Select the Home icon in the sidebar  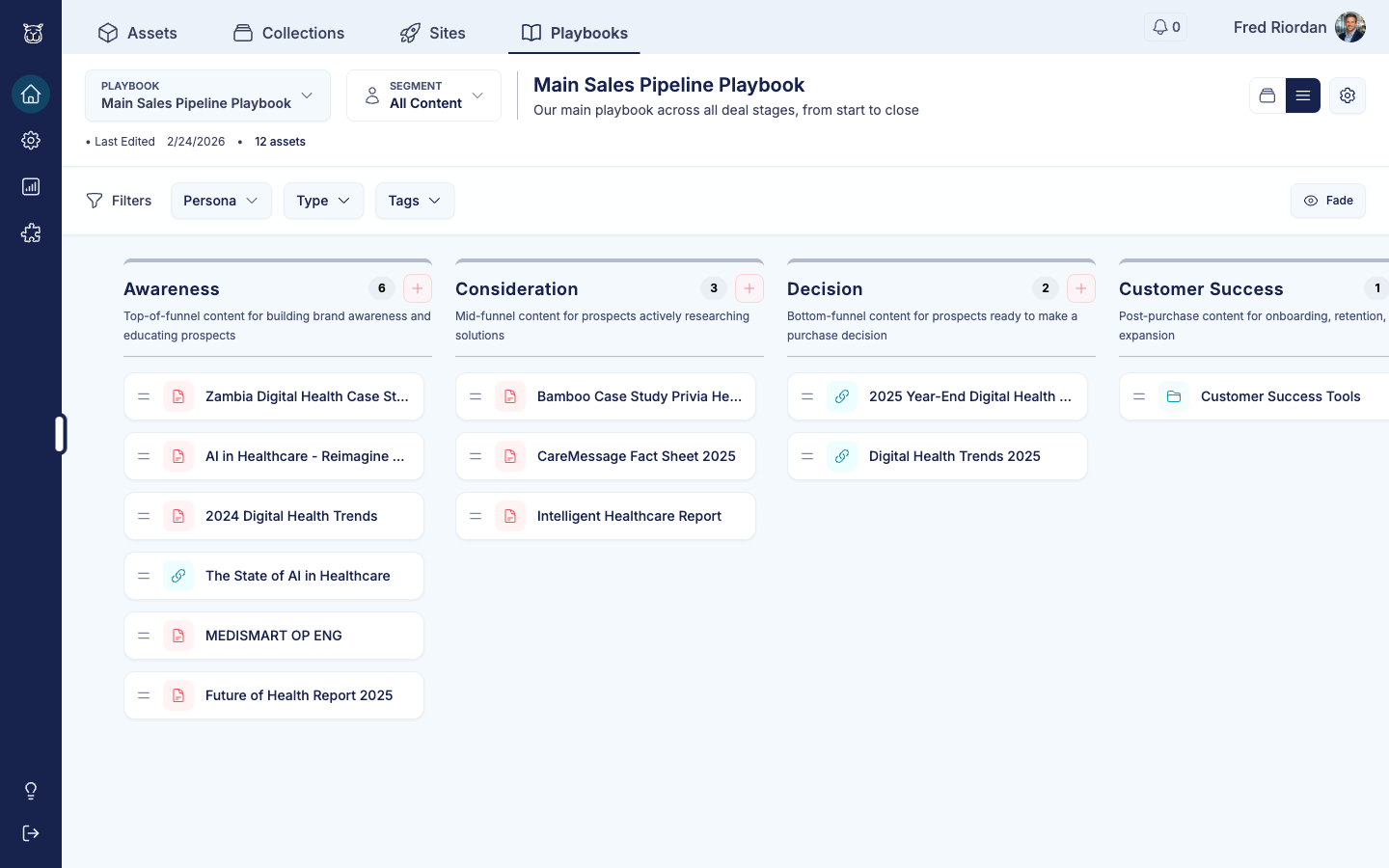(x=31, y=95)
